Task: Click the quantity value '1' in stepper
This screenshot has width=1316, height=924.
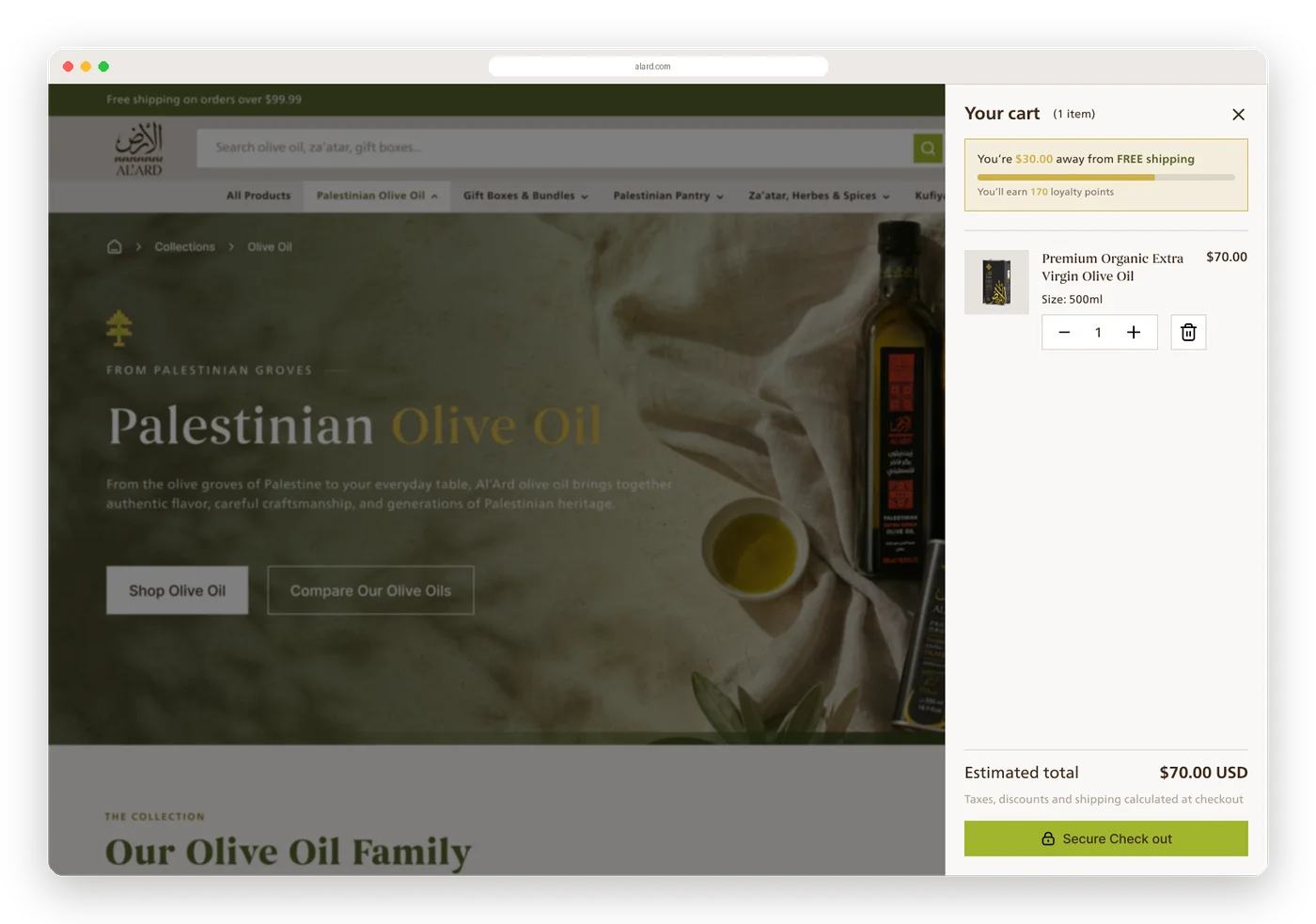Action: 1098,333
